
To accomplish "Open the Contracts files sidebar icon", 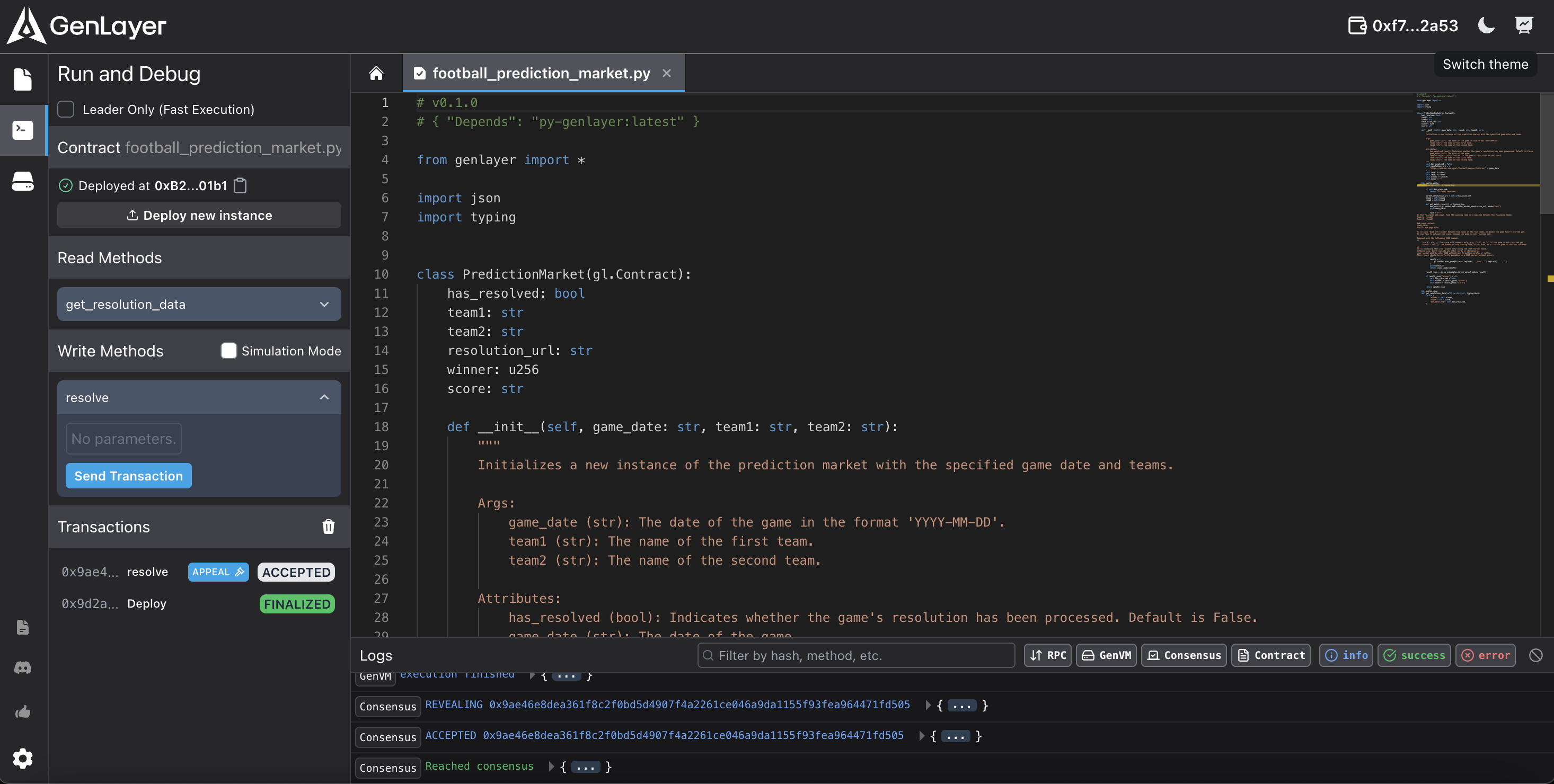I will point(23,79).
